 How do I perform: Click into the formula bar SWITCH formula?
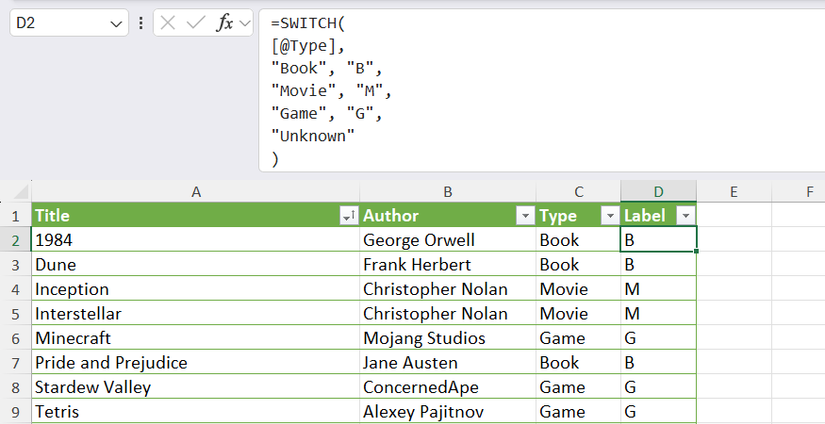pyautogui.click(x=542, y=90)
